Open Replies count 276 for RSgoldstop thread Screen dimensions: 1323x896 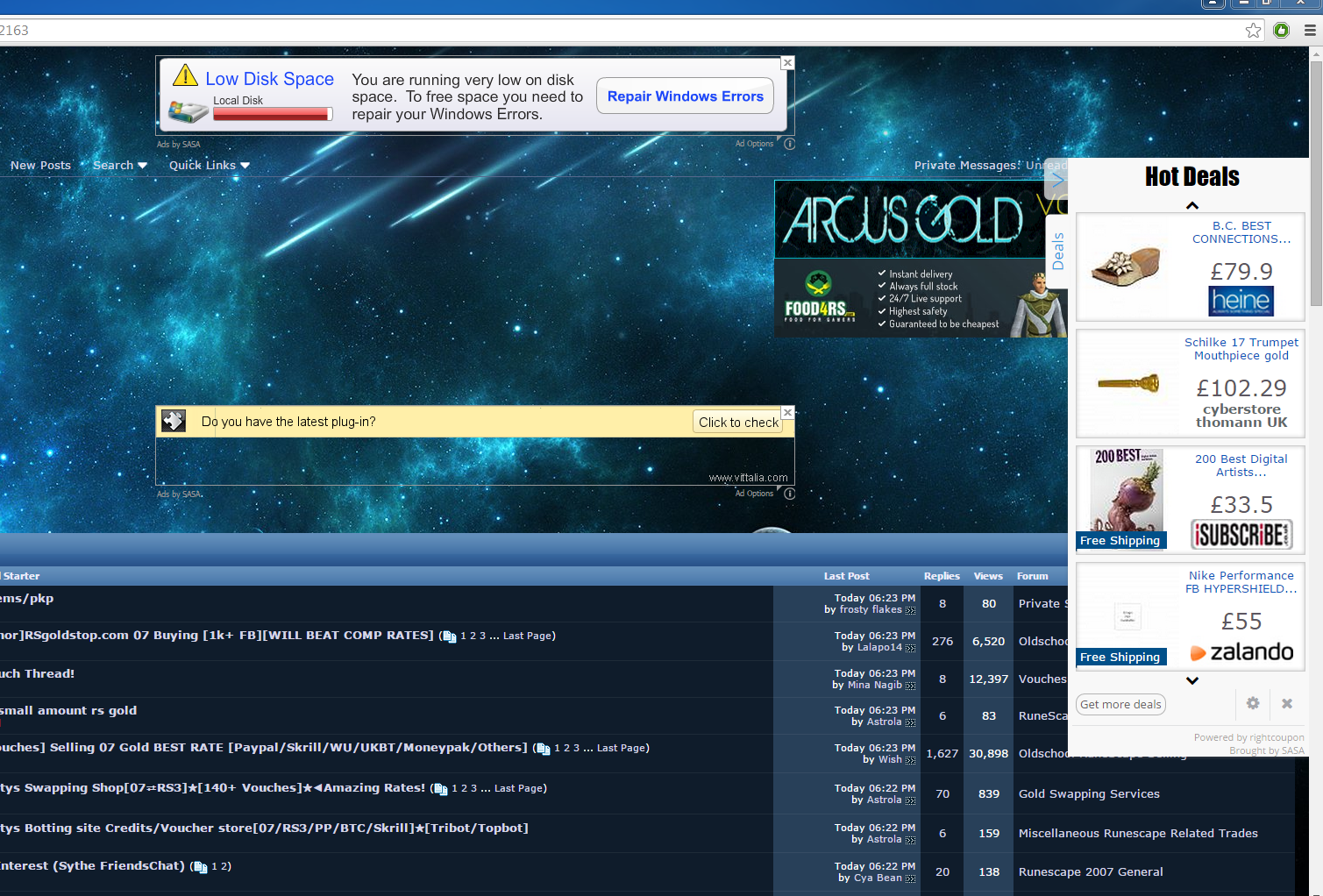coord(942,642)
